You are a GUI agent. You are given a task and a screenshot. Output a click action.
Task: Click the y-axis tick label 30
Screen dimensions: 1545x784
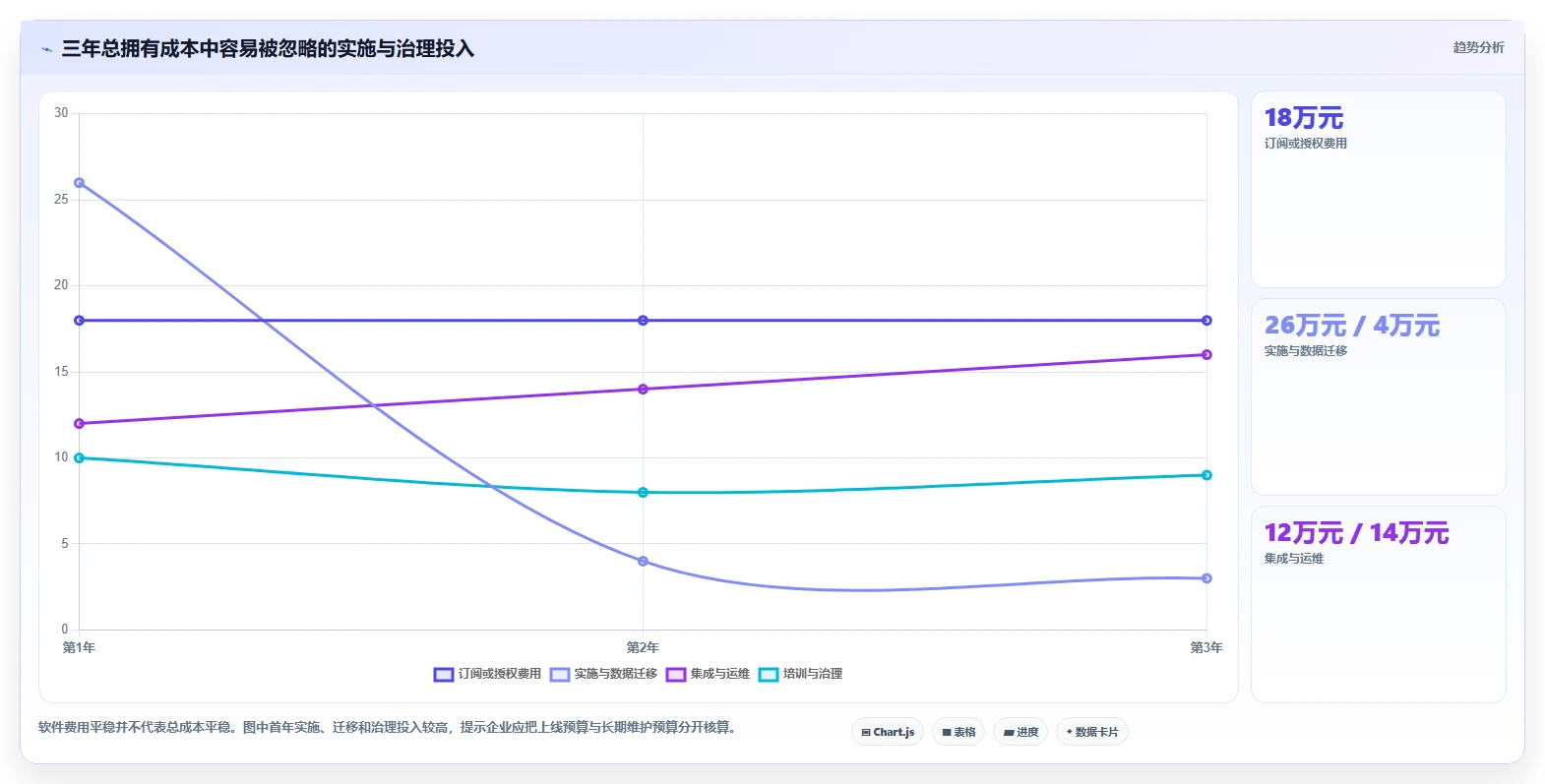(x=61, y=113)
